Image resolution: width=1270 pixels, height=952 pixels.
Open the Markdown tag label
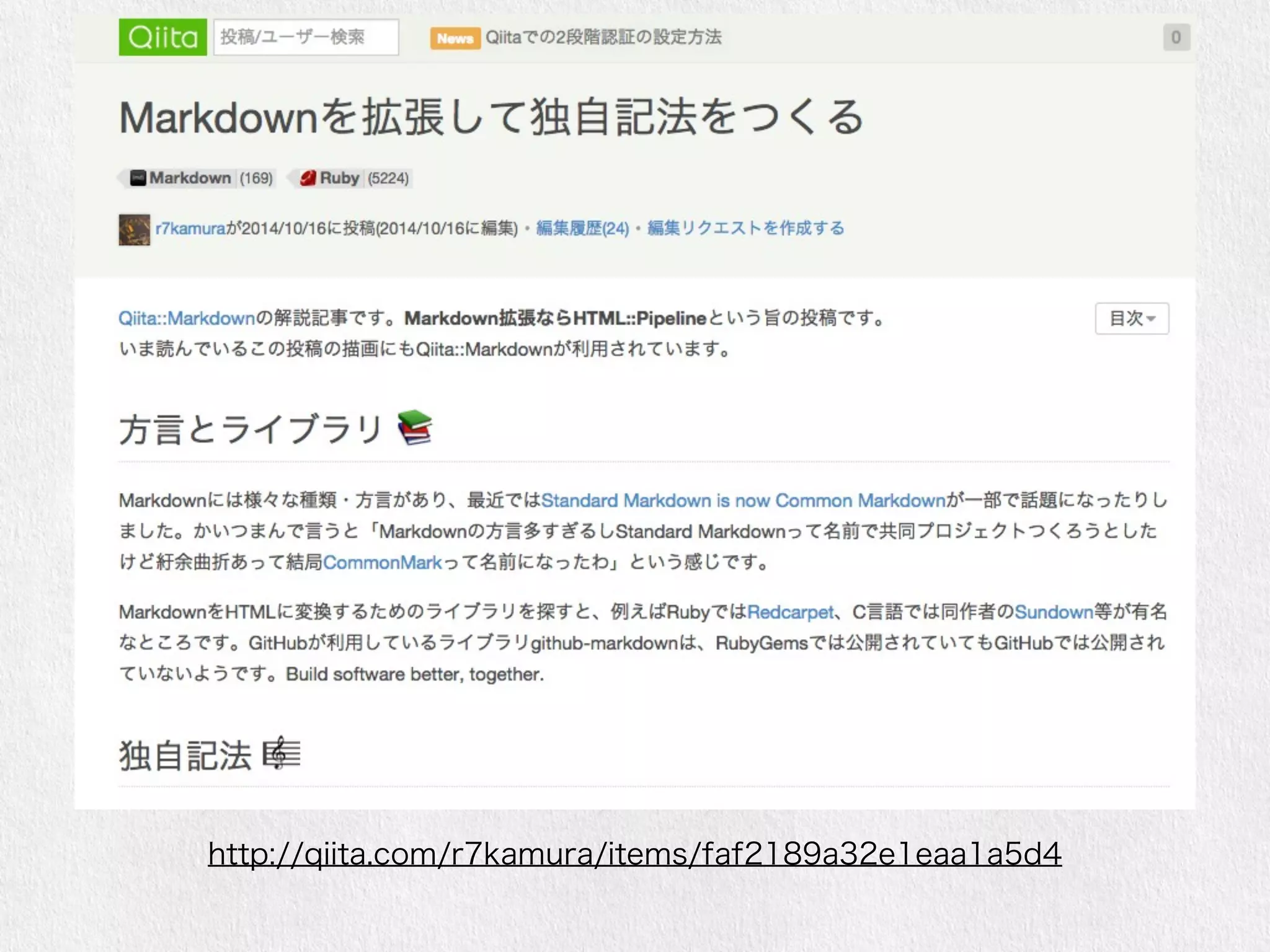[190, 178]
